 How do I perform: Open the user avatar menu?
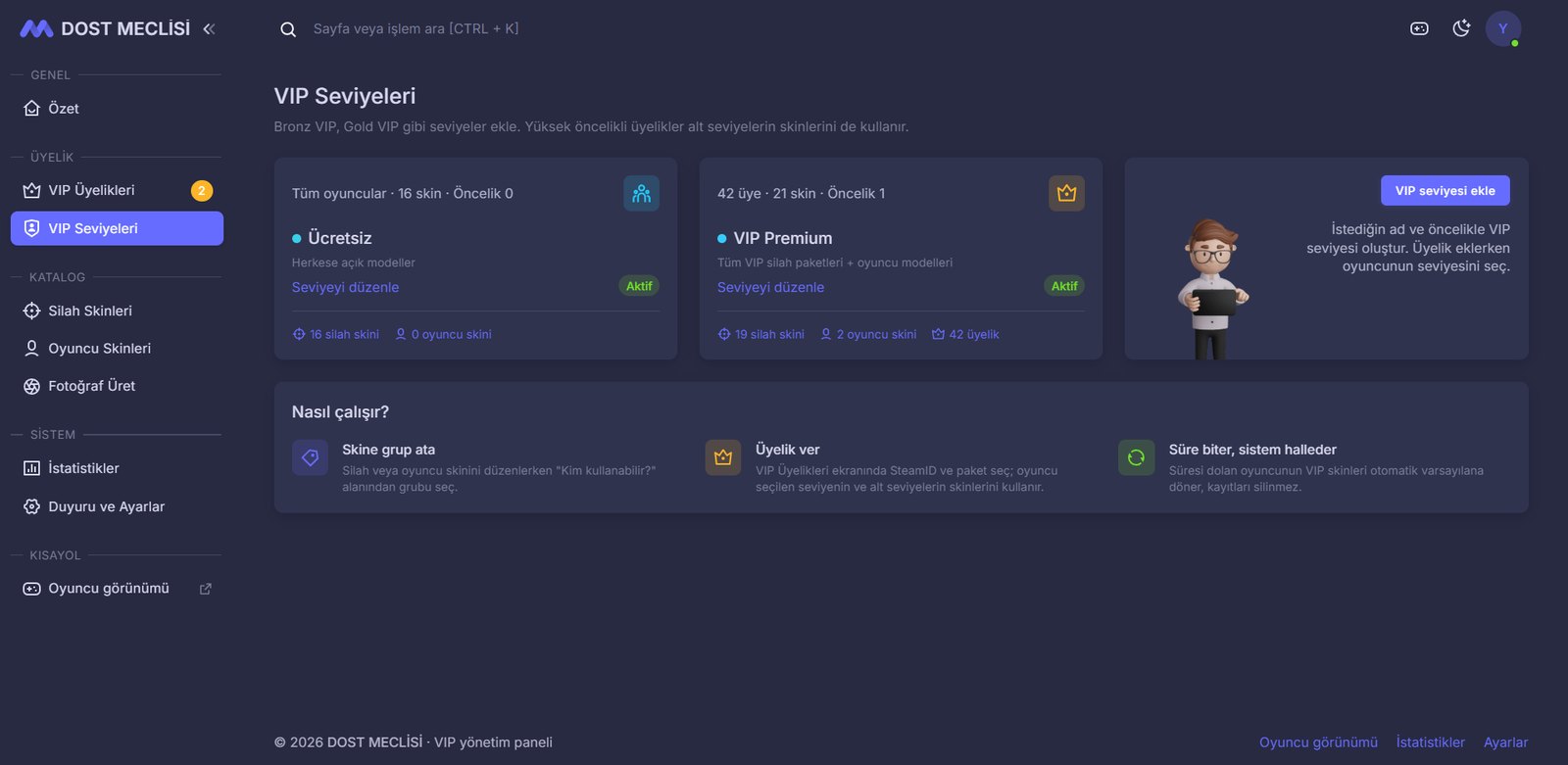pos(1503,28)
